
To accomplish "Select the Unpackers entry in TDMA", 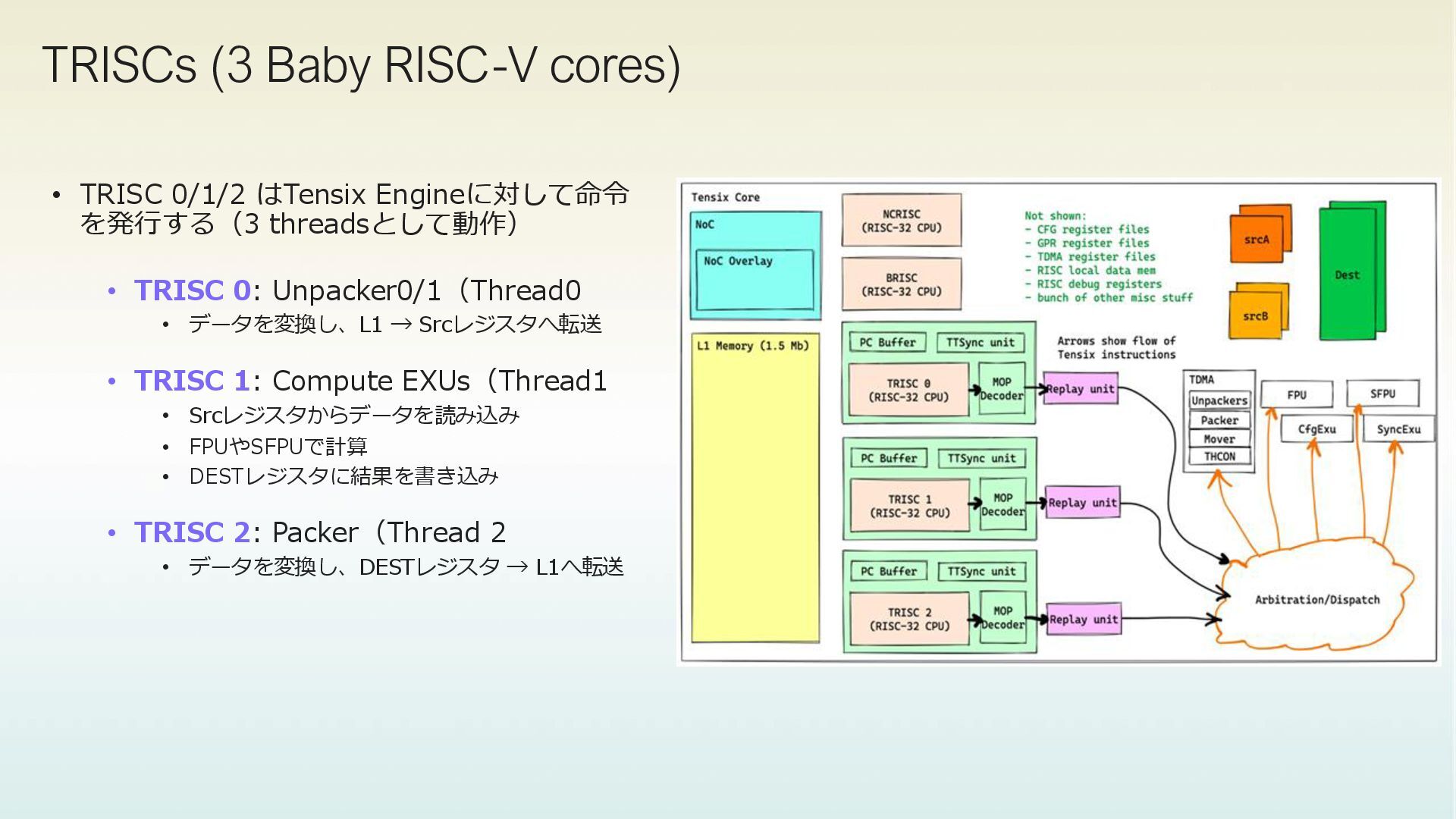I will click(x=1219, y=400).
